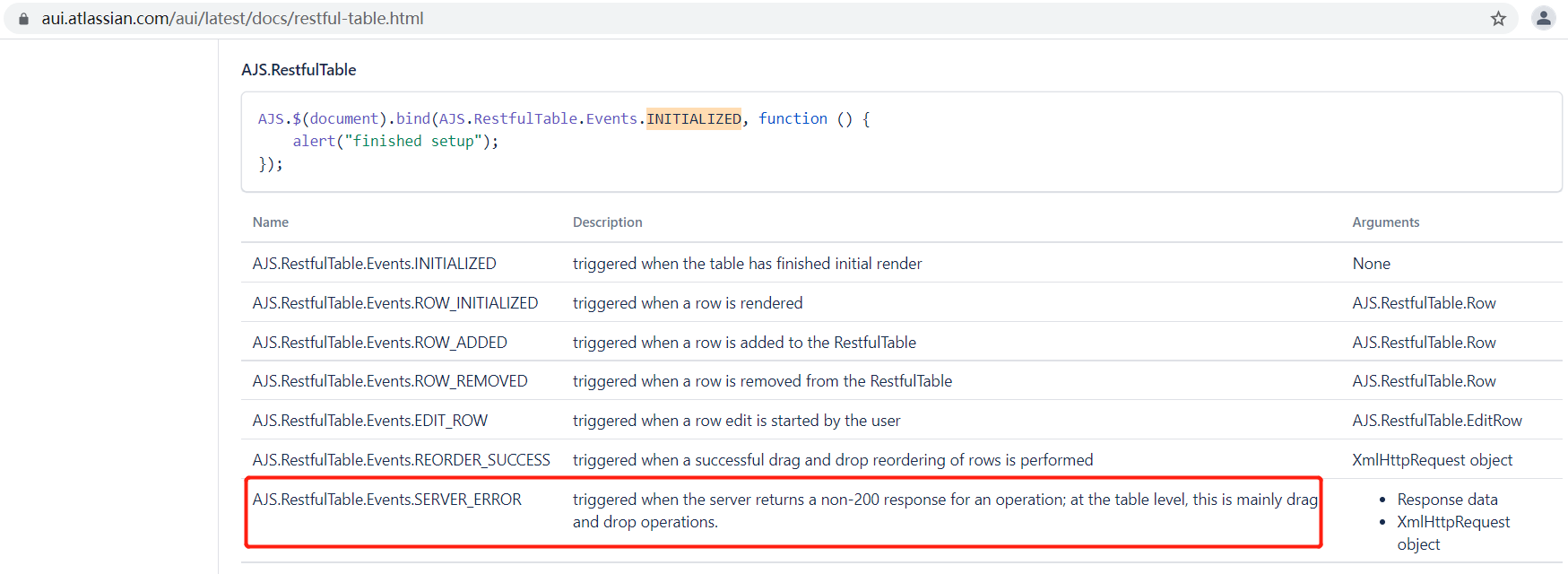Viewport: 1568px width, 574px height.
Task: Select AJS.RestfulTable.Events.SERVER_ERROR name cell
Action: [x=387, y=500]
